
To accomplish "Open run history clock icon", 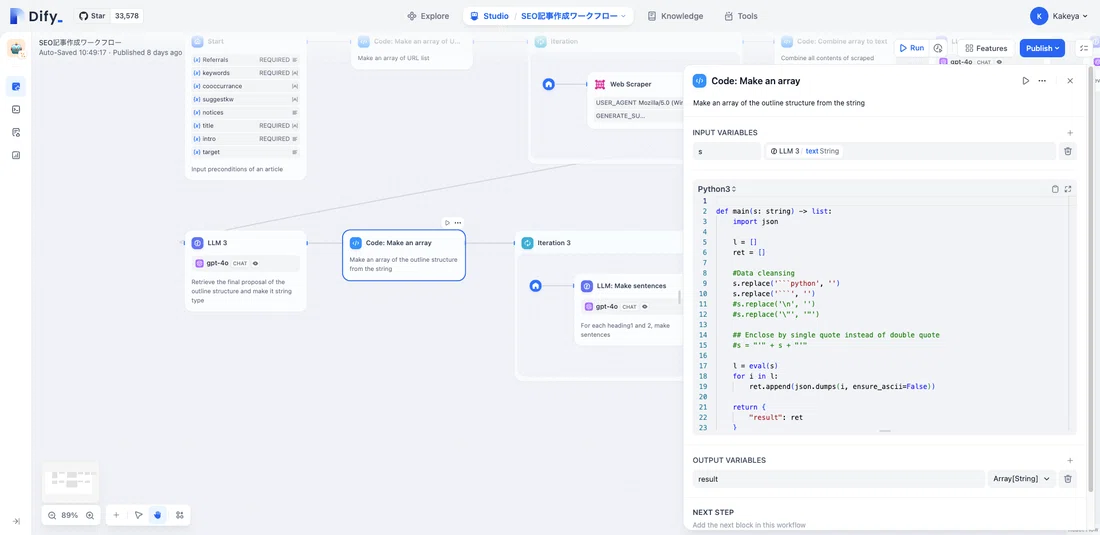I will coord(938,48).
